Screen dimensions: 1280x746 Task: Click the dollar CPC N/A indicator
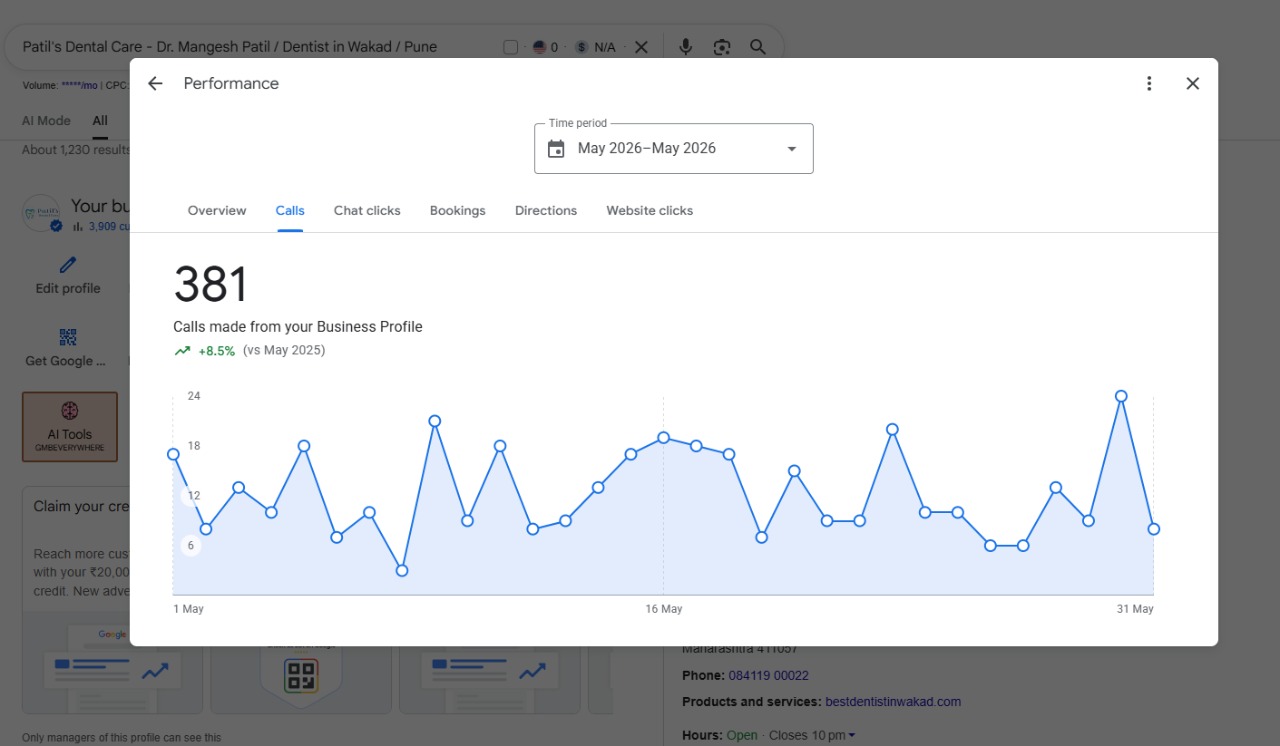[595, 47]
